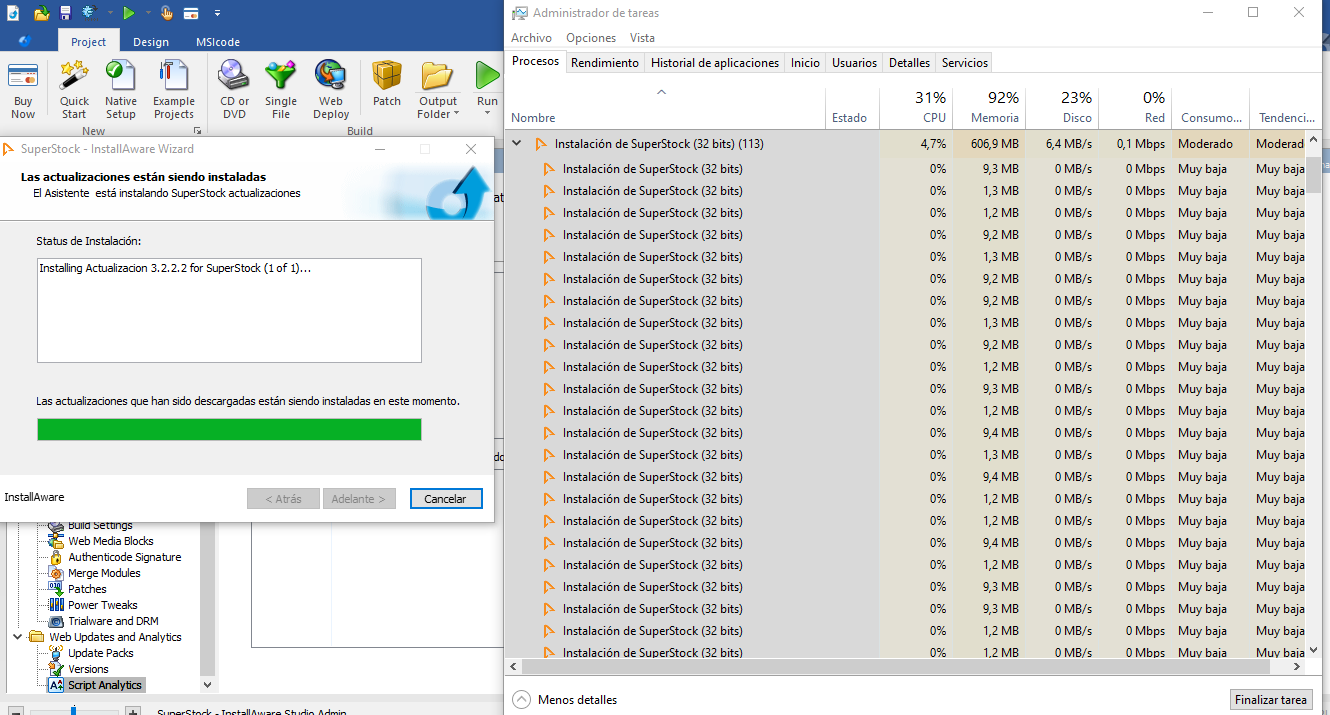The image size is (1330, 715).
Task: Open dropdown next to the gear build icon
Action: [x=109, y=13]
